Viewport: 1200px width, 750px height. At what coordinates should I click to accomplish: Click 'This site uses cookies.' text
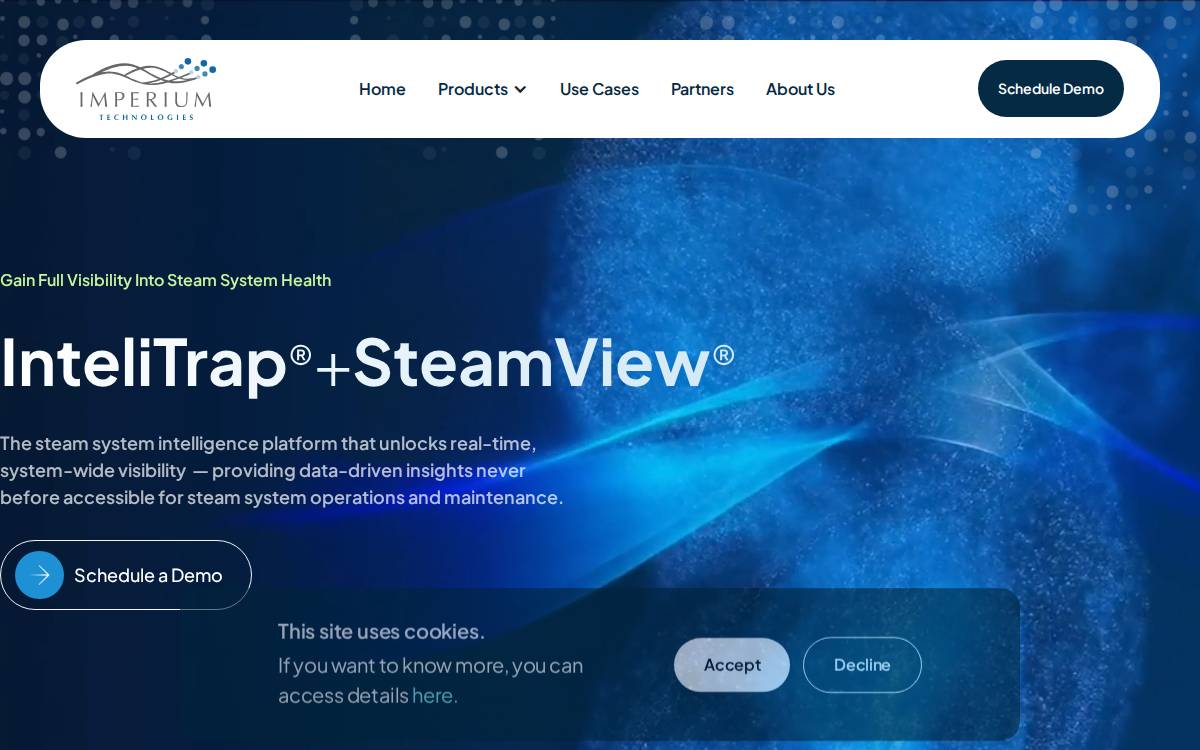(x=381, y=631)
